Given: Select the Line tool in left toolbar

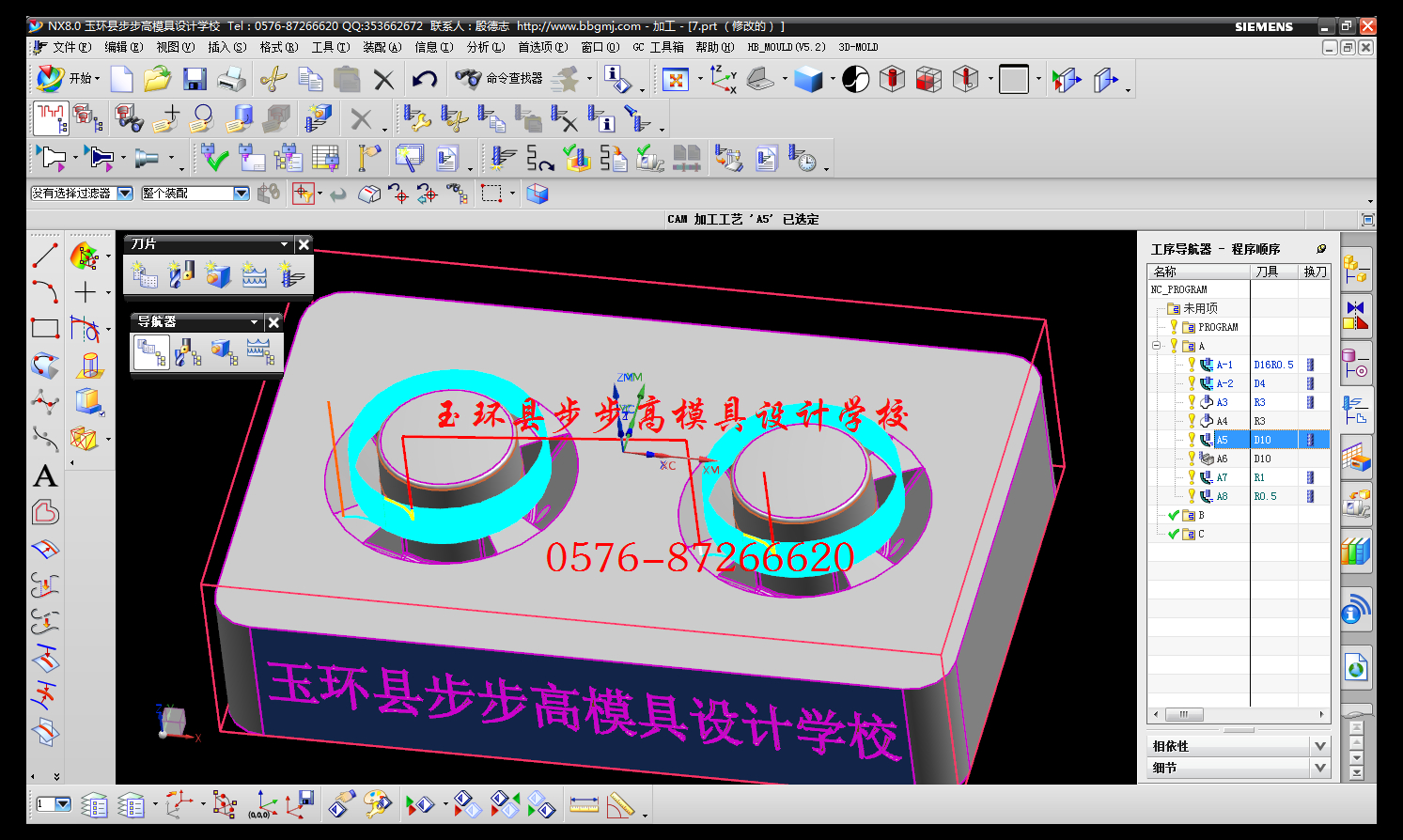Looking at the screenshot, I should [44, 255].
